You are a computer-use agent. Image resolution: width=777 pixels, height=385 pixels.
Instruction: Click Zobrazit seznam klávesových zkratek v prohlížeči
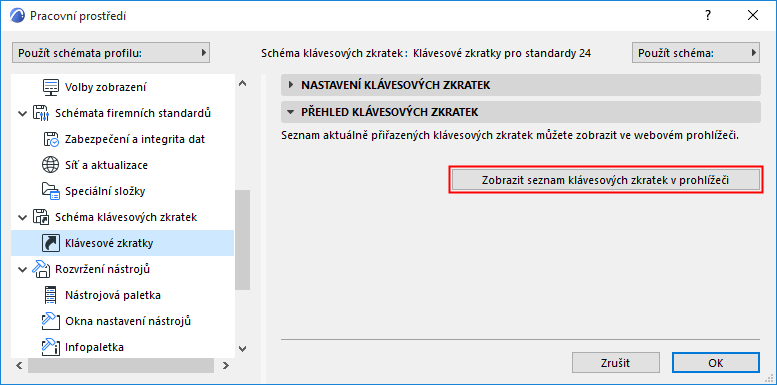click(x=605, y=180)
